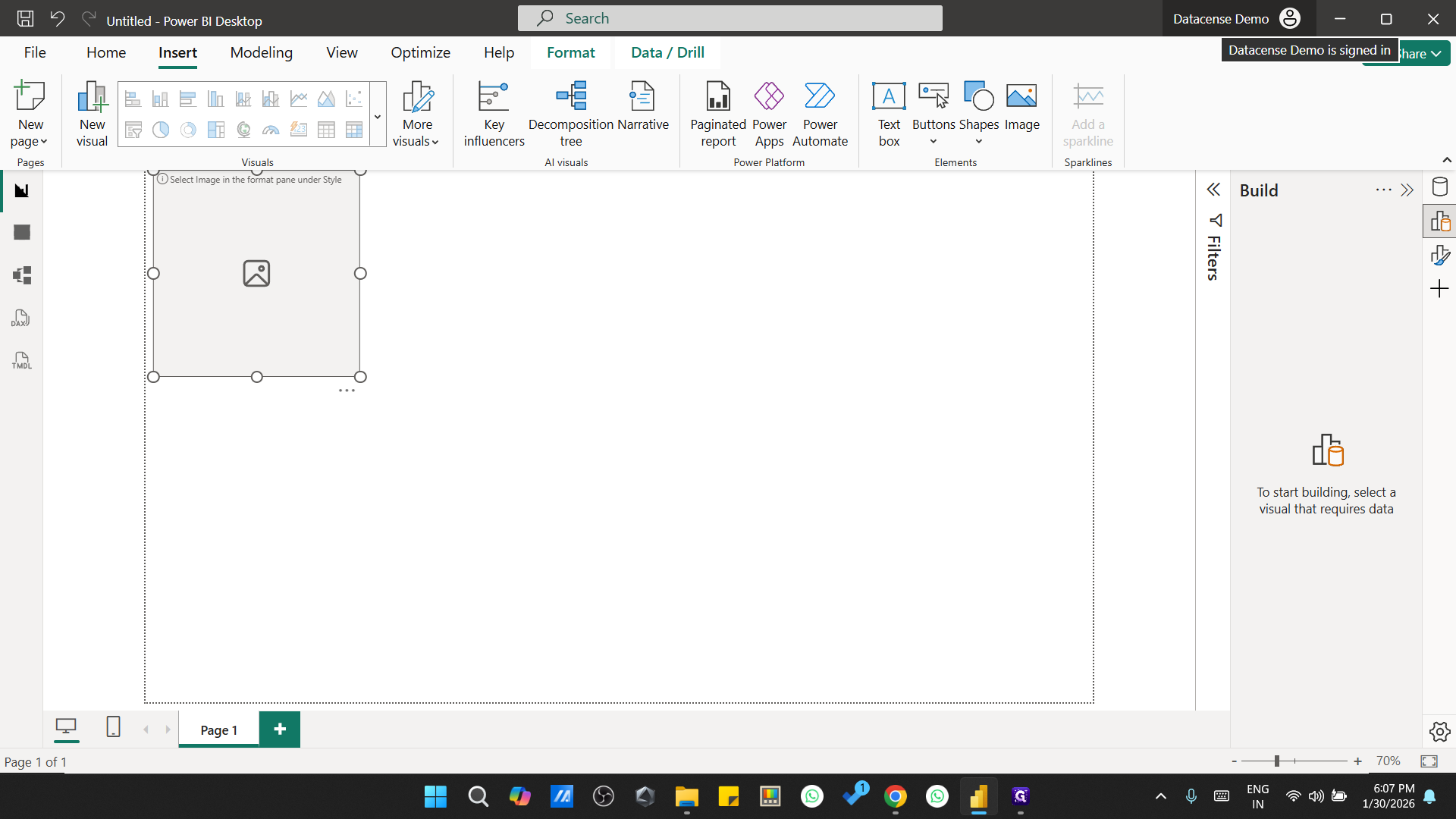Switch to the Modeling ribbon tab
This screenshot has width=1456, height=819.
point(261,52)
